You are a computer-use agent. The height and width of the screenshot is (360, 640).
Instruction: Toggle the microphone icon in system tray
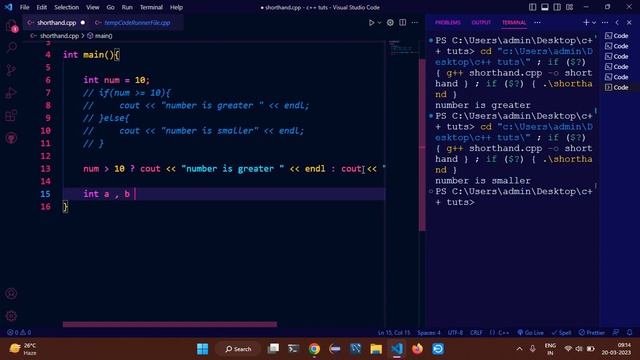(533, 349)
